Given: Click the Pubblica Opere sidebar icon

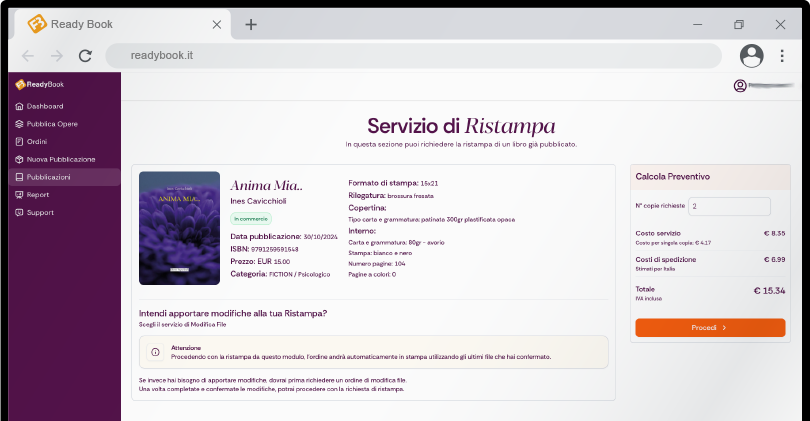Looking at the screenshot, I should tap(18, 124).
